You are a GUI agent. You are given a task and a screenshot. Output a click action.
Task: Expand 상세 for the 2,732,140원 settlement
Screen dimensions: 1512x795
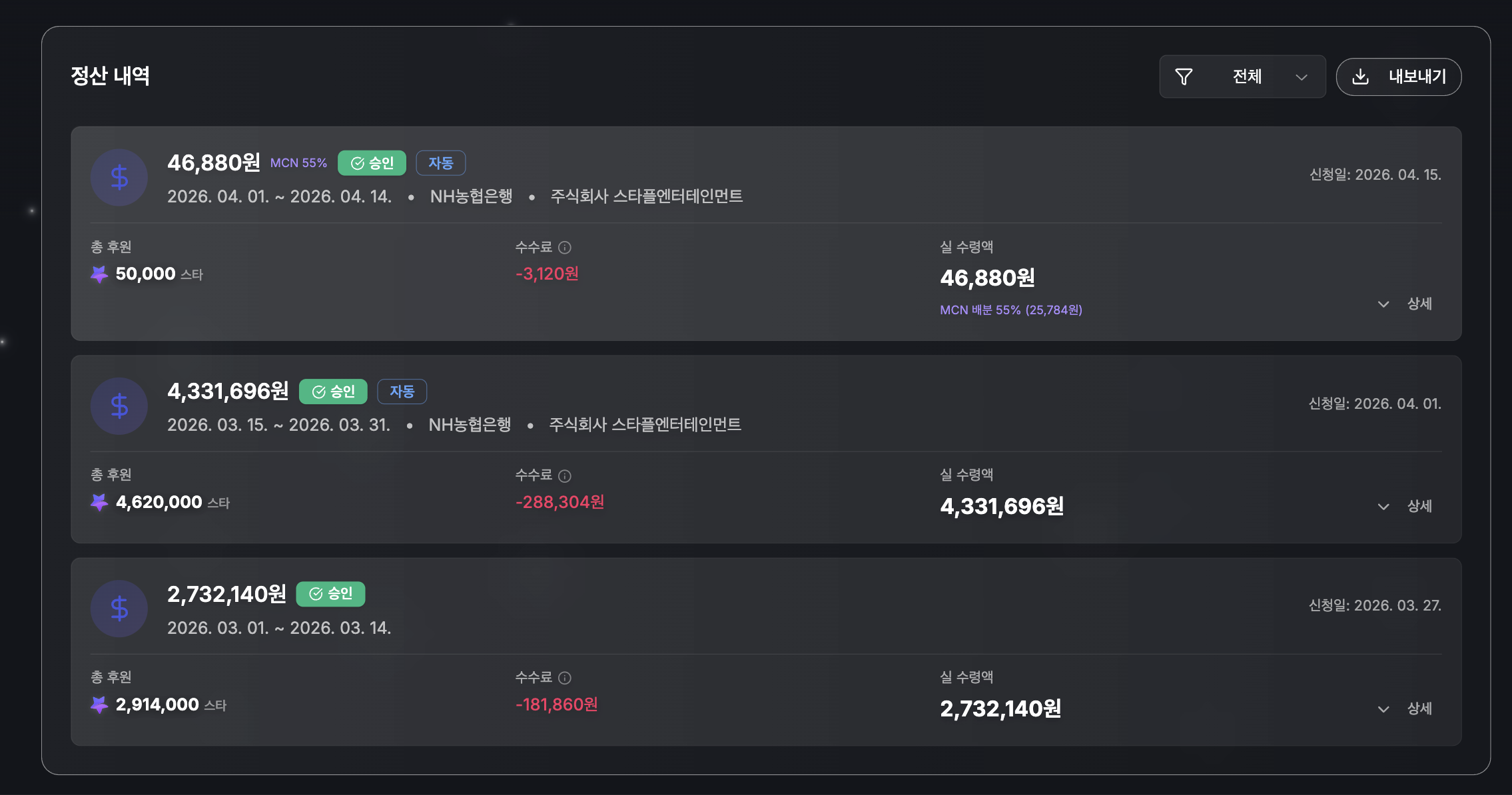[x=1405, y=708]
